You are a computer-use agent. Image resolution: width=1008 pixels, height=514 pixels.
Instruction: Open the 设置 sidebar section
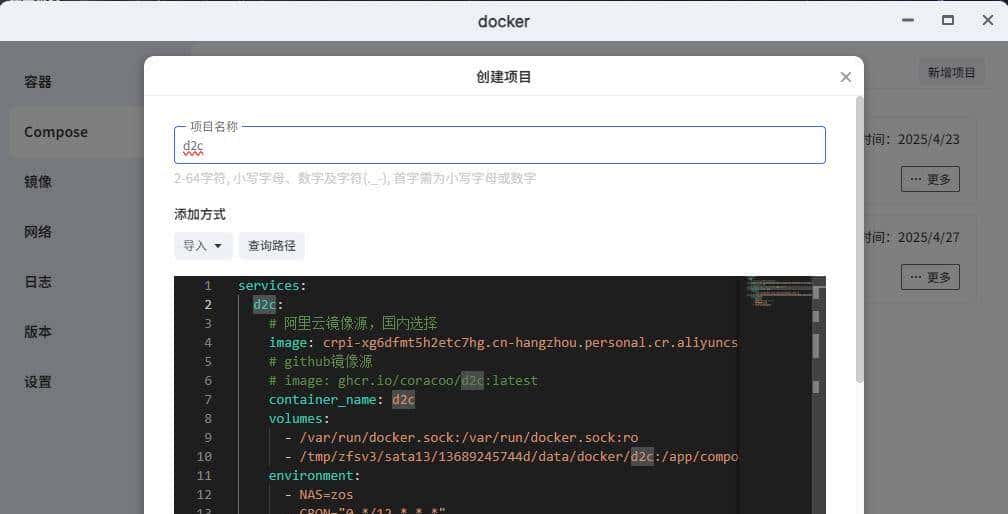click(38, 382)
